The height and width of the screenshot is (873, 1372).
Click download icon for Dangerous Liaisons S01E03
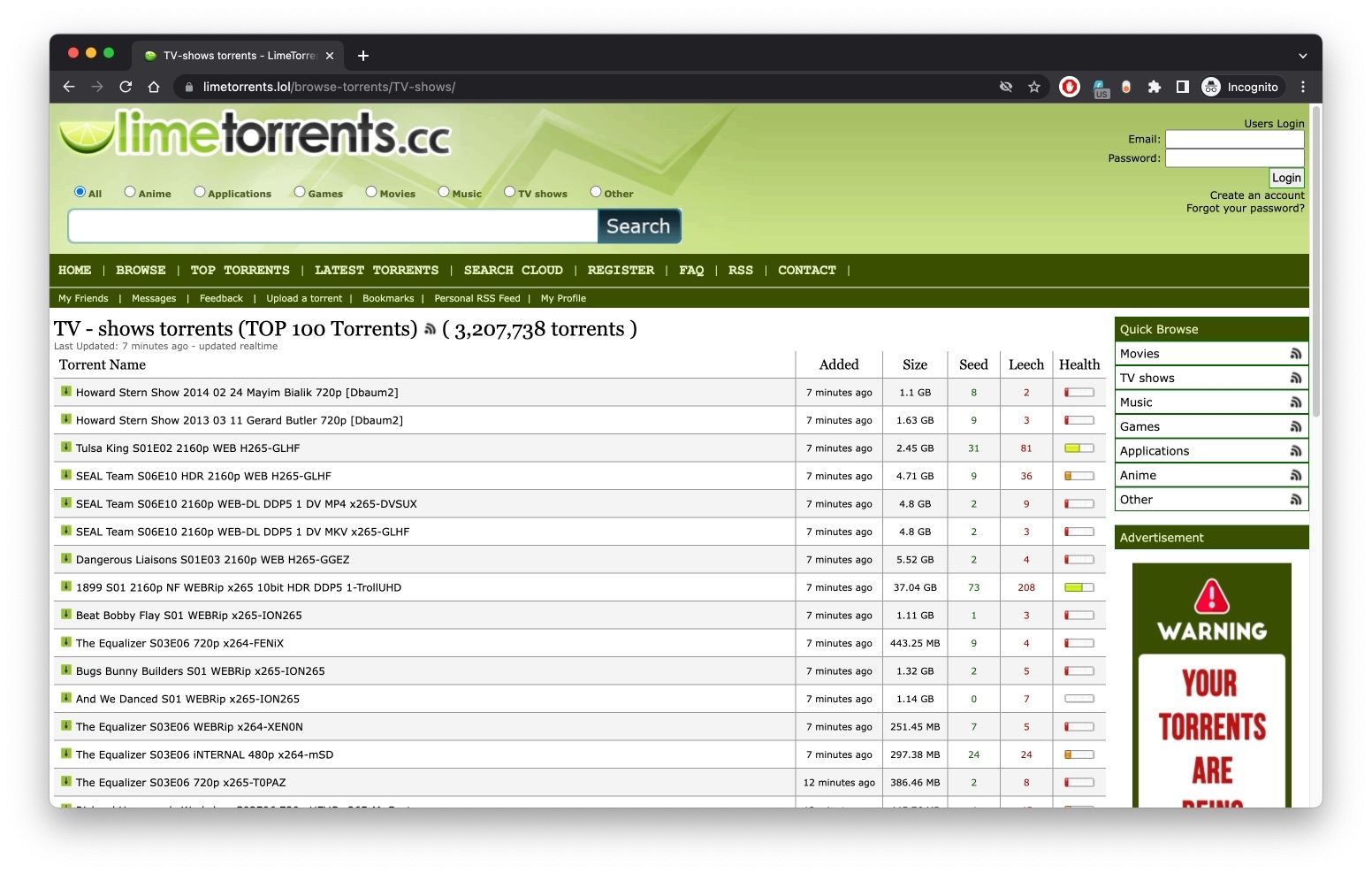tap(66, 559)
